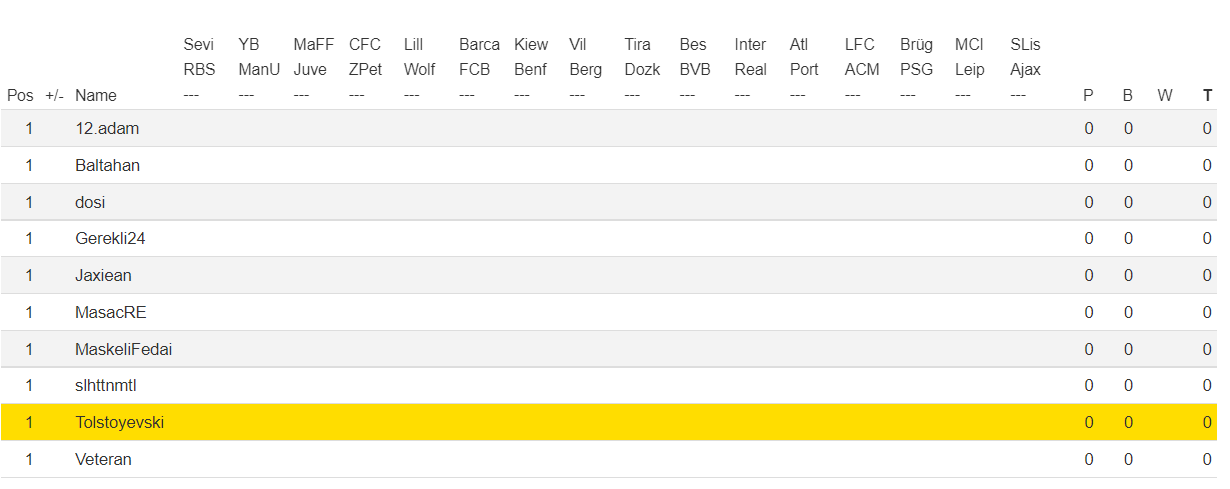The width and height of the screenshot is (1230, 489).
Task: Open Jaxiean's profile name
Action: [x=103, y=275]
